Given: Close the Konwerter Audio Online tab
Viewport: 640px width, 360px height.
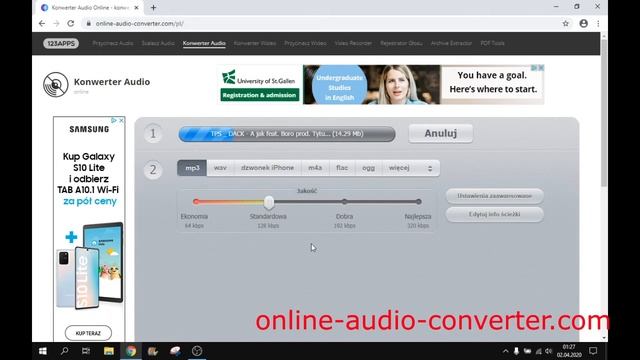Looking at the screenshot, I should [x=136, y=7].
